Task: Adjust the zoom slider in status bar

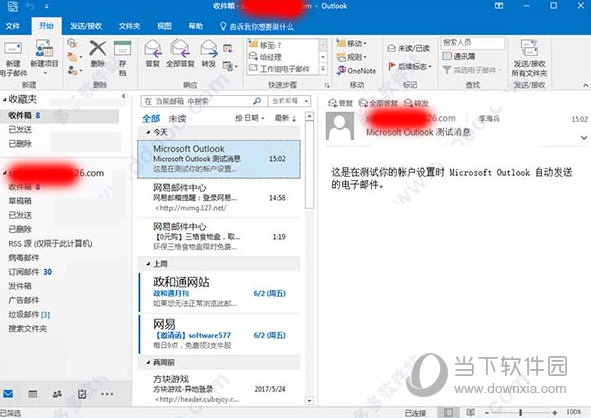Action: [x=521, y=412]
